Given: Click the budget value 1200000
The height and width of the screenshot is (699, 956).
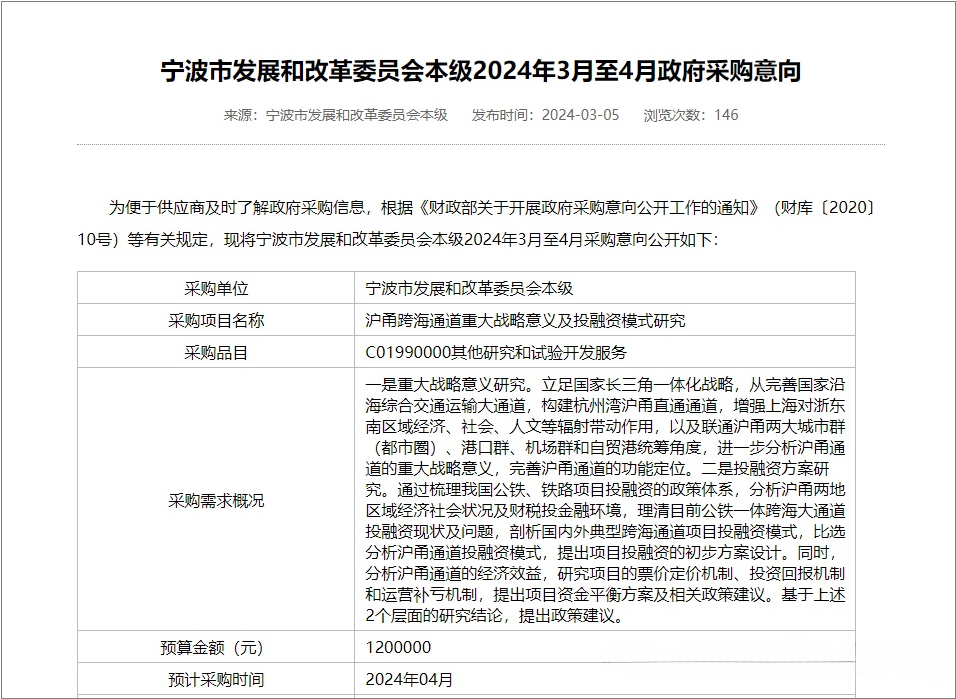Looking at the screenshot, I should coord(399,647).
